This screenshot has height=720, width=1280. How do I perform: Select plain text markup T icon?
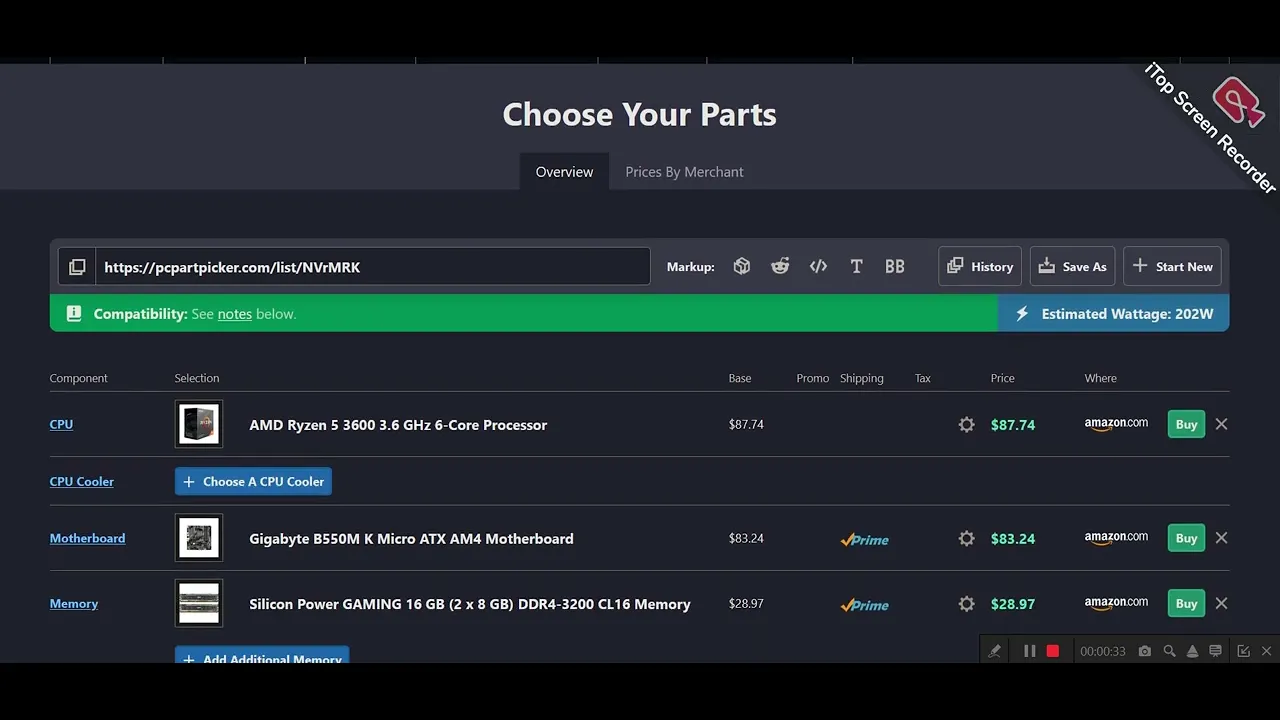click(x=856, y=267)
